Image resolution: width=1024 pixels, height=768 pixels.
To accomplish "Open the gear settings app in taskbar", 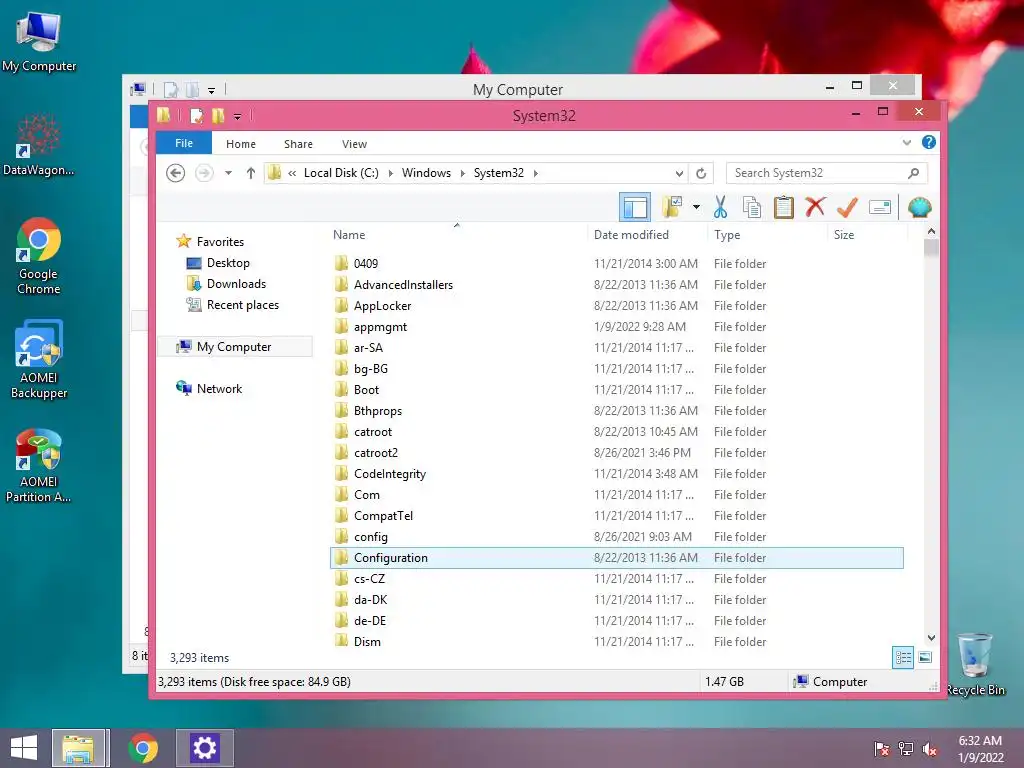I will coord(204,748).
